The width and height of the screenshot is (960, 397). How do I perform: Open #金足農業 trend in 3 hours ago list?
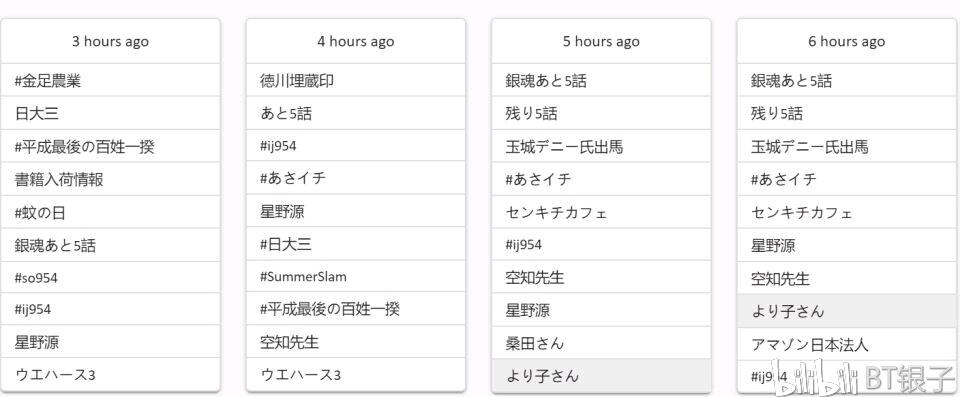pos(110,80)
